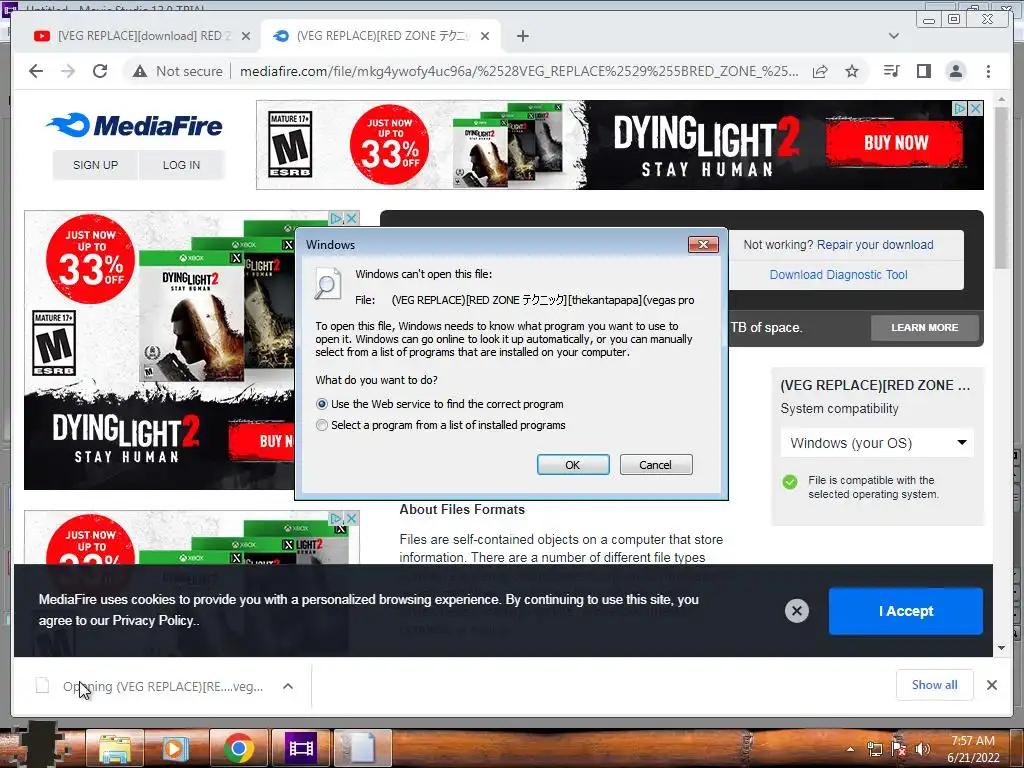
Task: Close the YouTube VEG REPLACE download tab
Action: [246, 36]
